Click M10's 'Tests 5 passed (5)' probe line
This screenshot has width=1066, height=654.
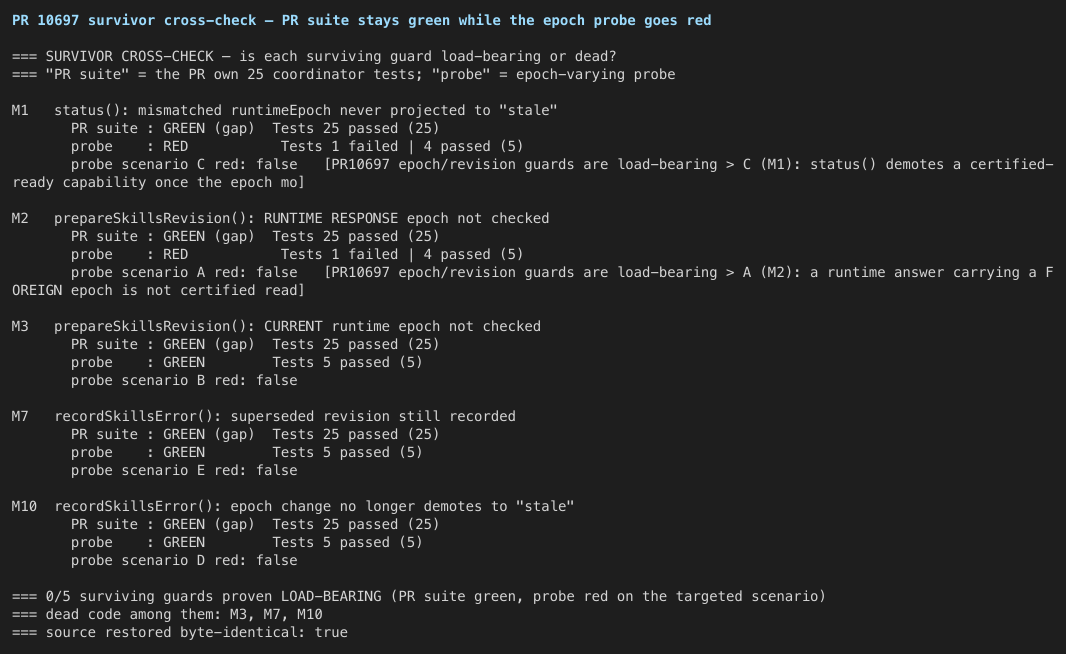(347, 543)
